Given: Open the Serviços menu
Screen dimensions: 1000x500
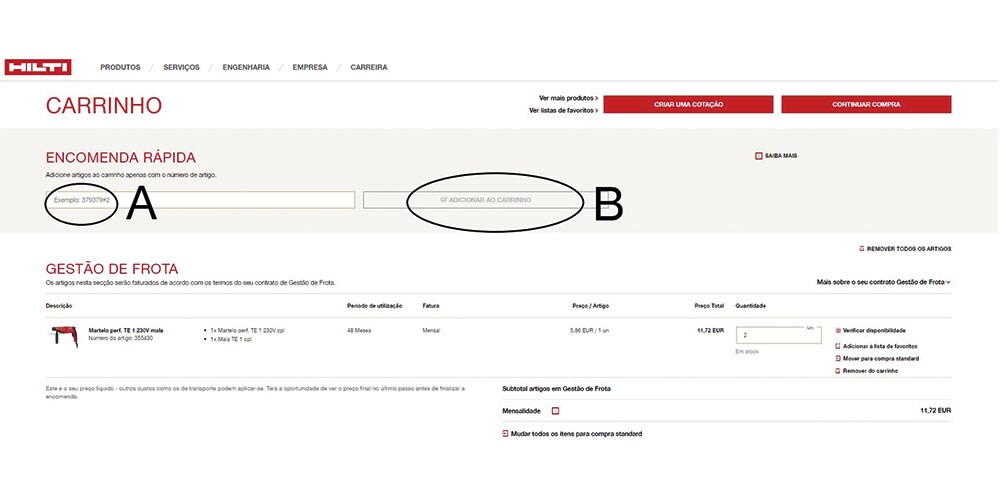Looking at the screenshot, I should pyautogui.click(x=181, y=67).
